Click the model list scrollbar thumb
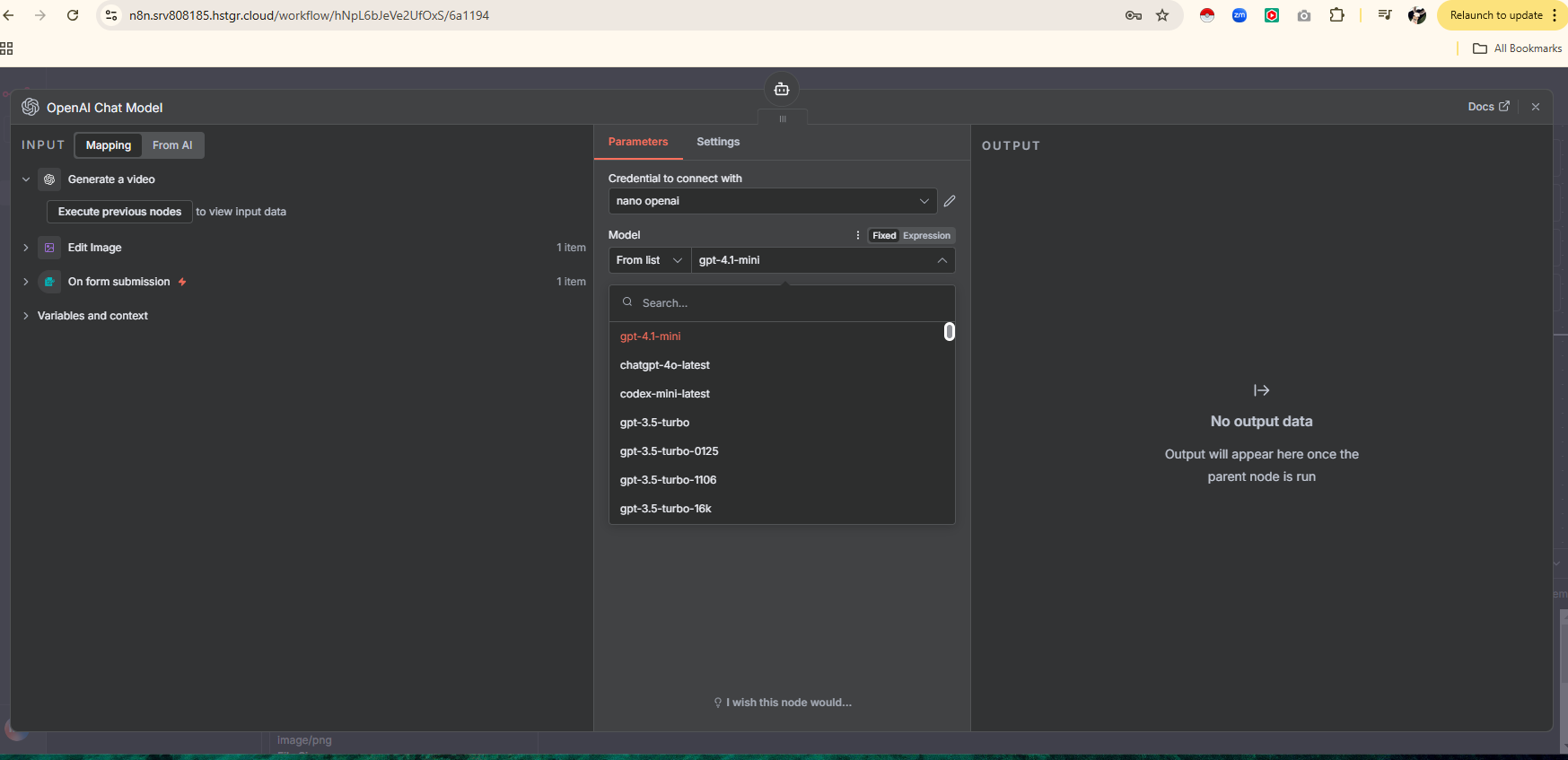Viewport: 1568px width, 760px height. pyautogui.click(x=950, y=332)
